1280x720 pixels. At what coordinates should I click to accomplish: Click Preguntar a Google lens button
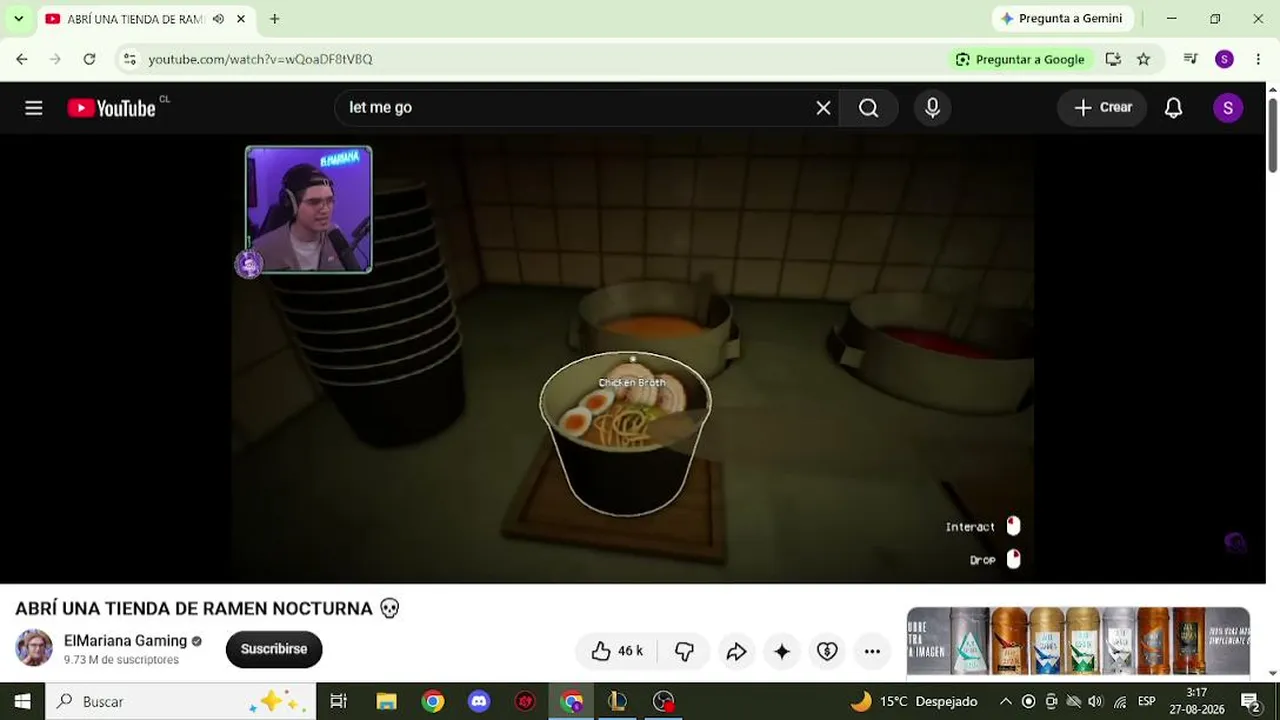coord(1020,59)
